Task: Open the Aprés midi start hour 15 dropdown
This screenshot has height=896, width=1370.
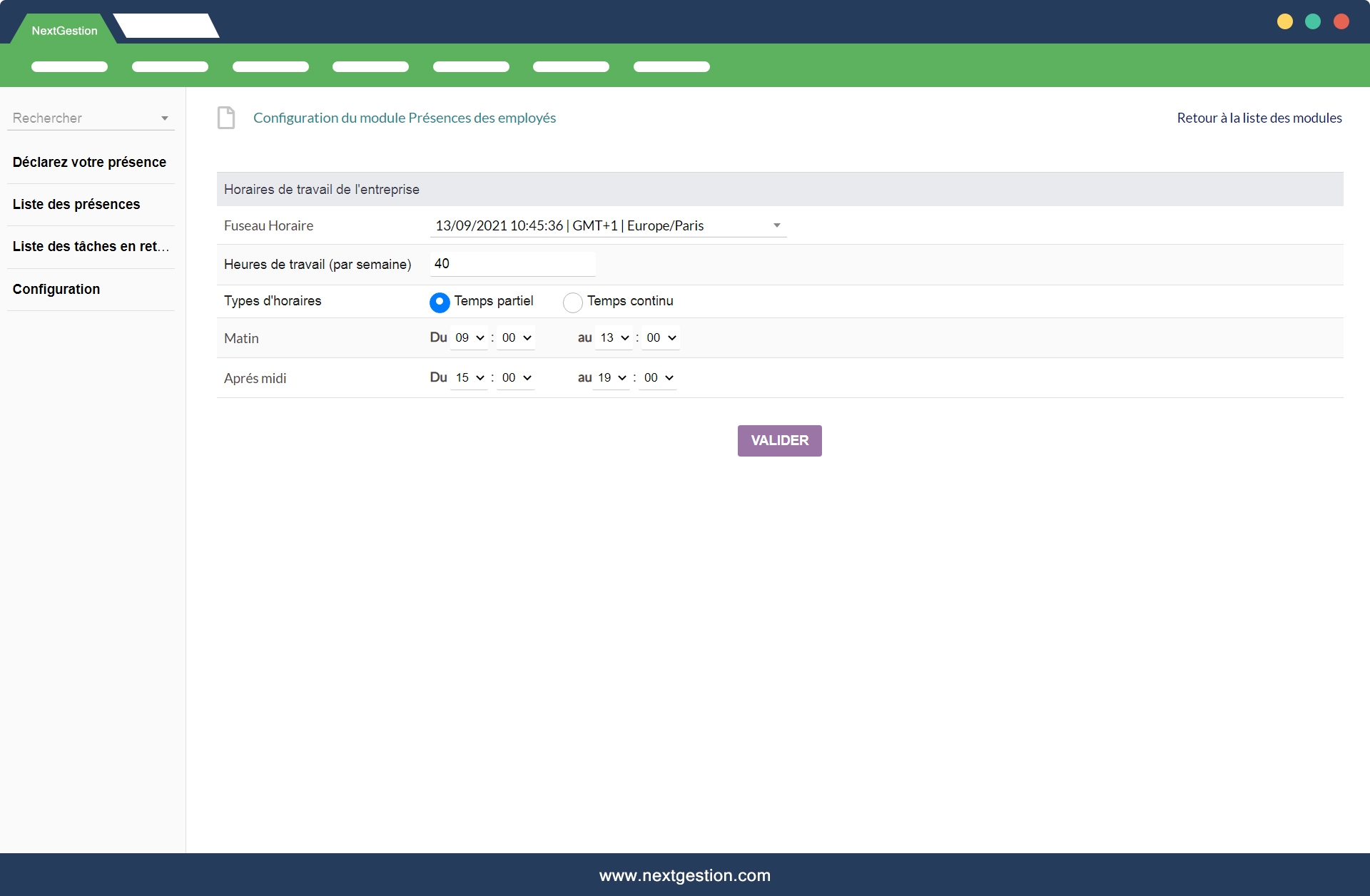Action: [470, 377]
